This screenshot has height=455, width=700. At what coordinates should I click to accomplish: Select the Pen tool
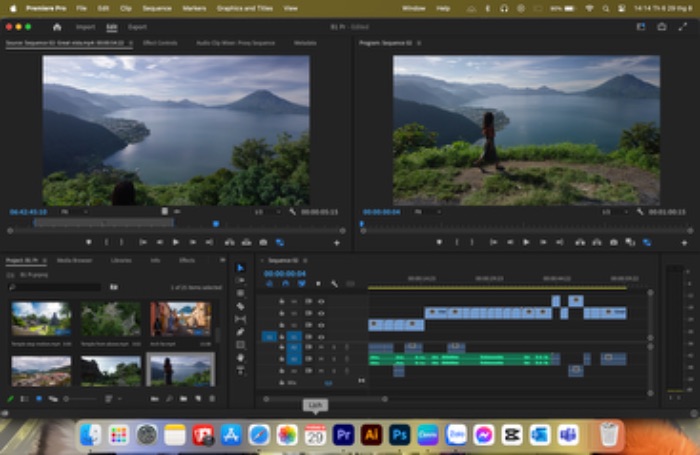(240, 332)
